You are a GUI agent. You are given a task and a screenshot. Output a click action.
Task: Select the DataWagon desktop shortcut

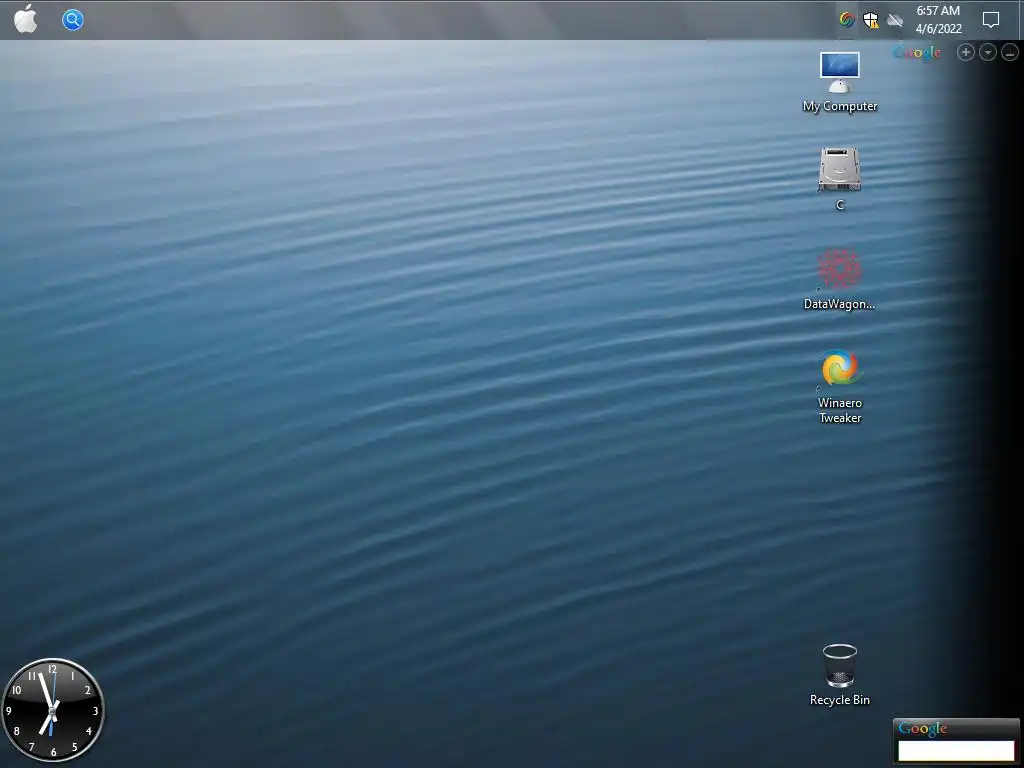tap(839, 279)
